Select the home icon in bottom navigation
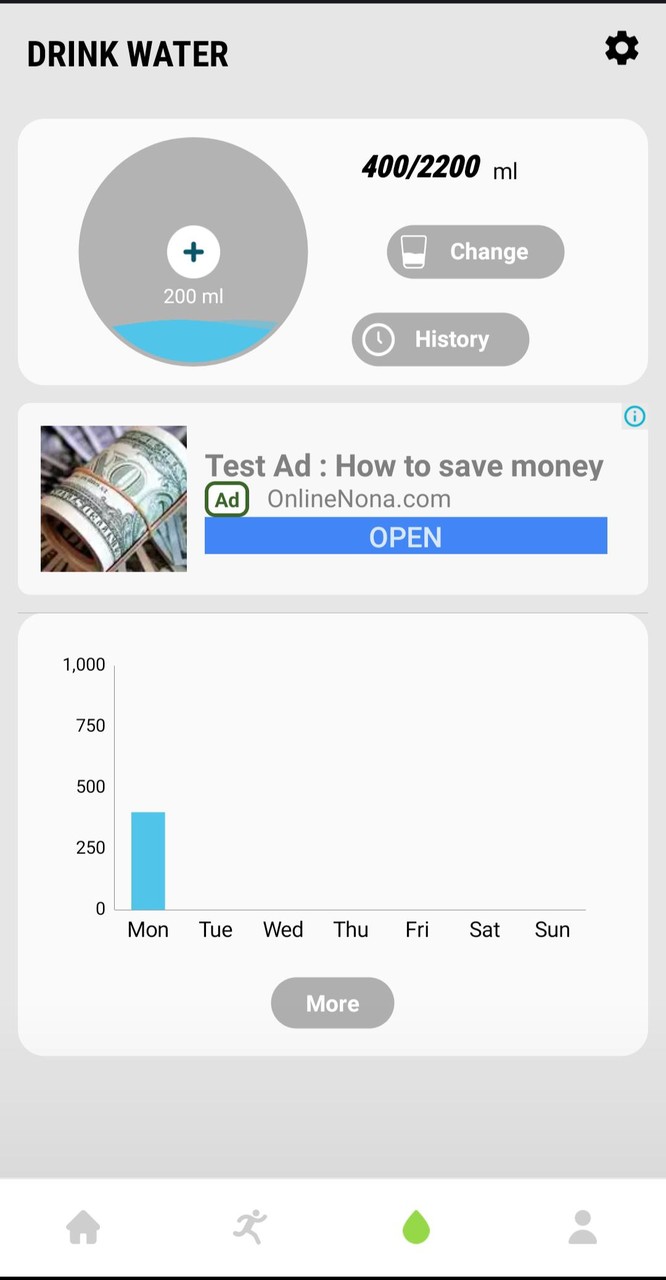This screenshot has width=666, height=1280. pyautogui.click(x=83, y=1227)
